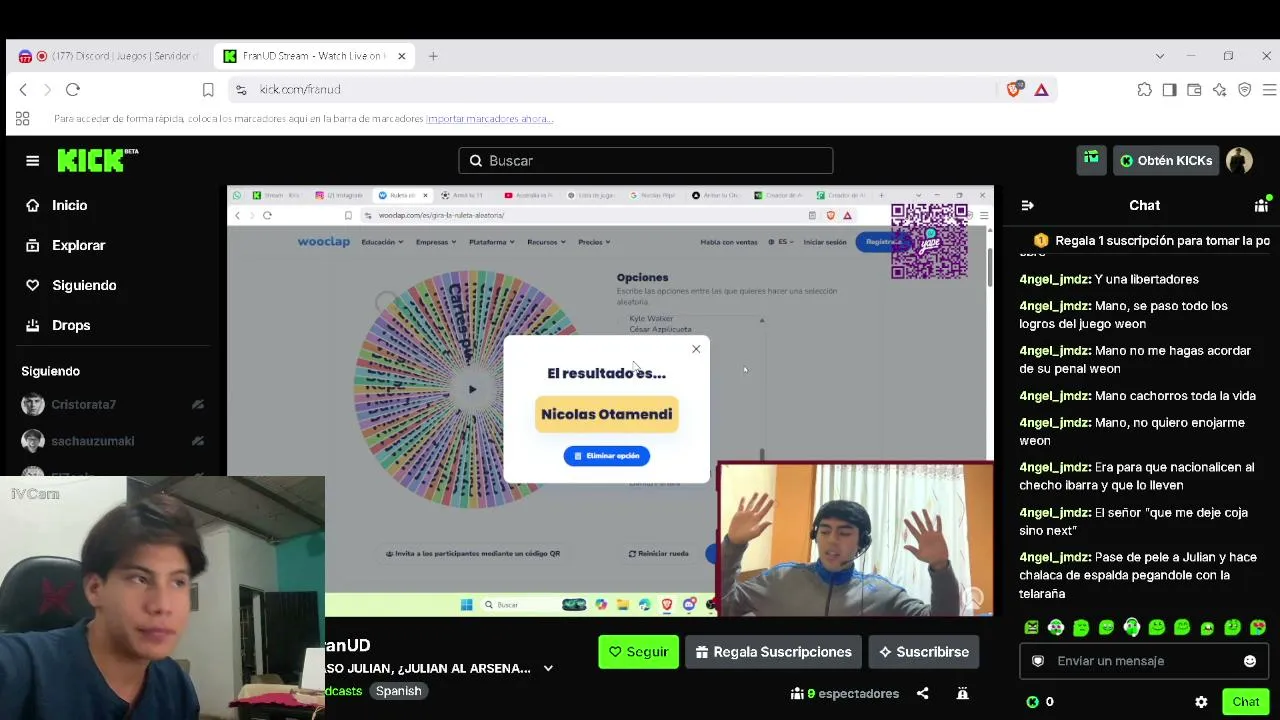Viewport: 1280px width, 720px height.
Task: Expand the stream title chevron
Action: pos(548,668)
